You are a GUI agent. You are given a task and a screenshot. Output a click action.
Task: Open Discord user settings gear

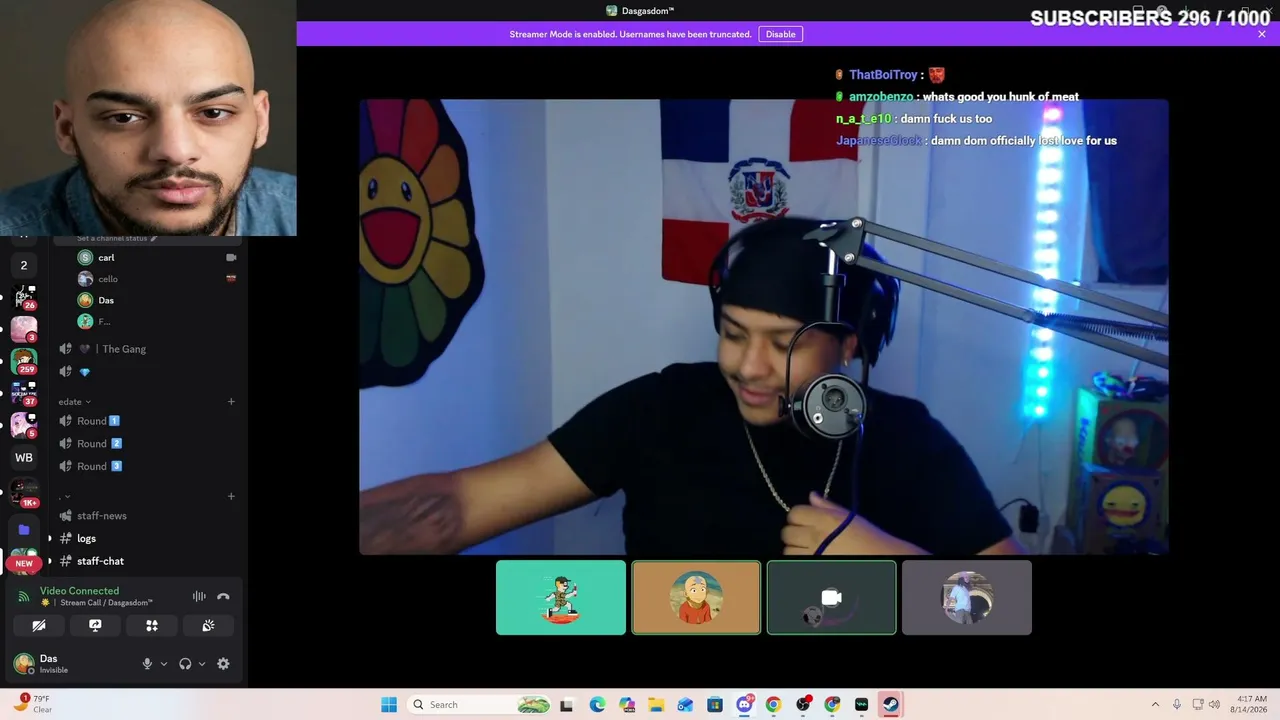pos(223,663)
